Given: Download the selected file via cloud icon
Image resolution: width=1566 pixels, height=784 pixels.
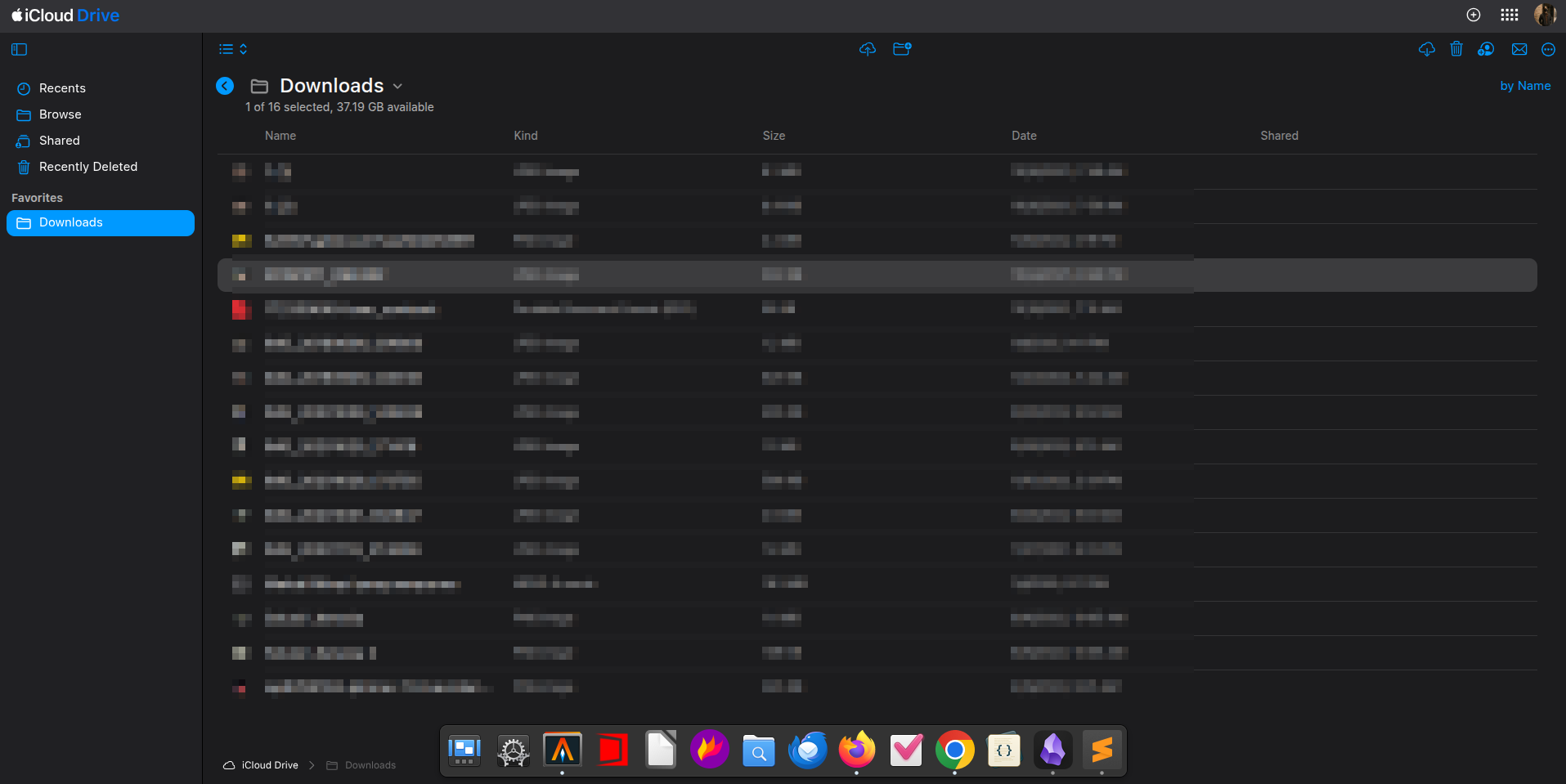Looking at the screenshot, I should tap(1426, 49).
